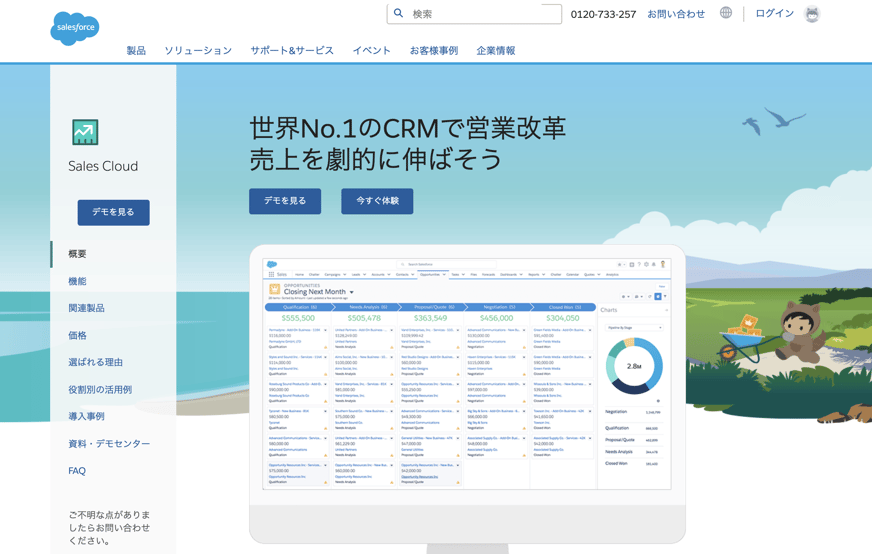872x554 pixels.
Task: Open the イベント navigation menu
Action: pos(371,51)
